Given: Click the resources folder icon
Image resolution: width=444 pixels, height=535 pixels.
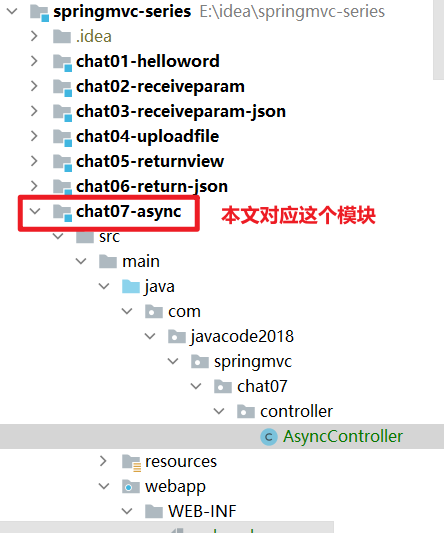Looking at the screenshot, I should tap(131, 462).
